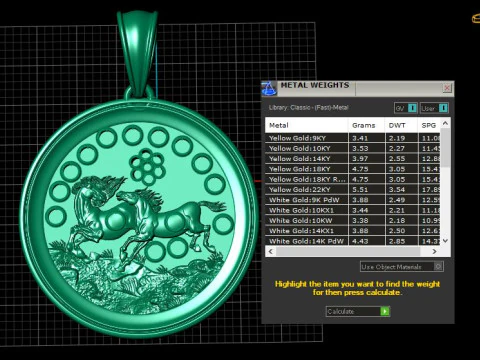480x360 pixels.
Task: Select the Yellow Gold:22KY row
Action: [x=353, y=190]
